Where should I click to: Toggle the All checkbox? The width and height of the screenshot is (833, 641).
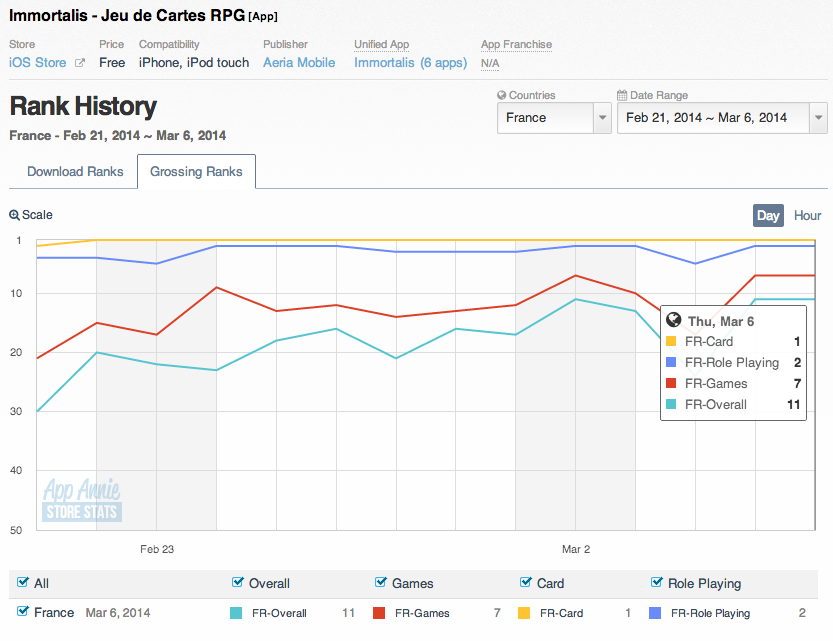23,582
